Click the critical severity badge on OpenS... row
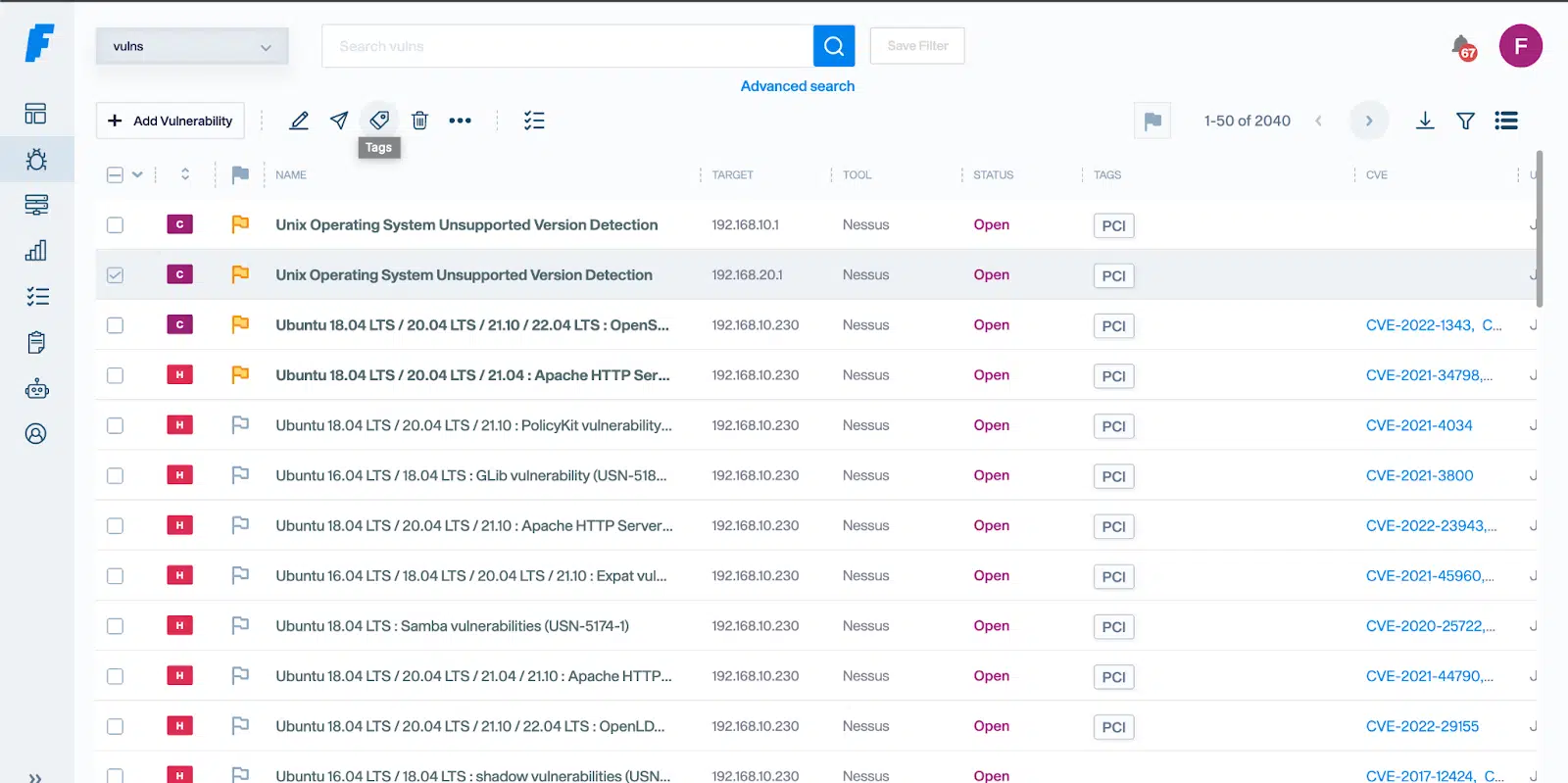The width and height of the screenshot is (1568, 783). (x=179, y=324)
